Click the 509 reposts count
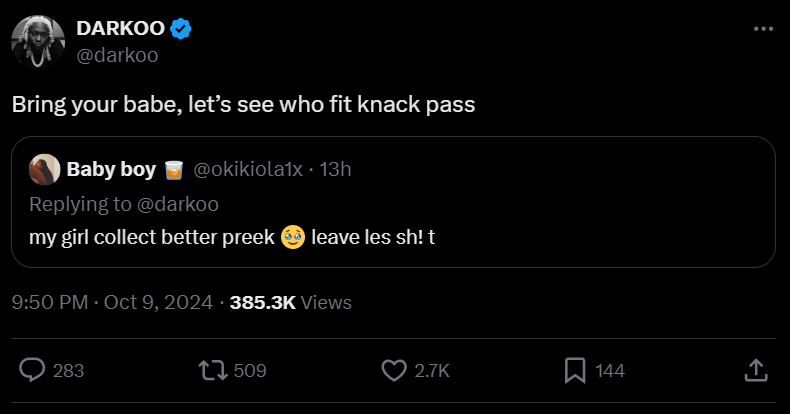This screenshot has height=414, width=790. pyautogui.click(x=249, y=370)
